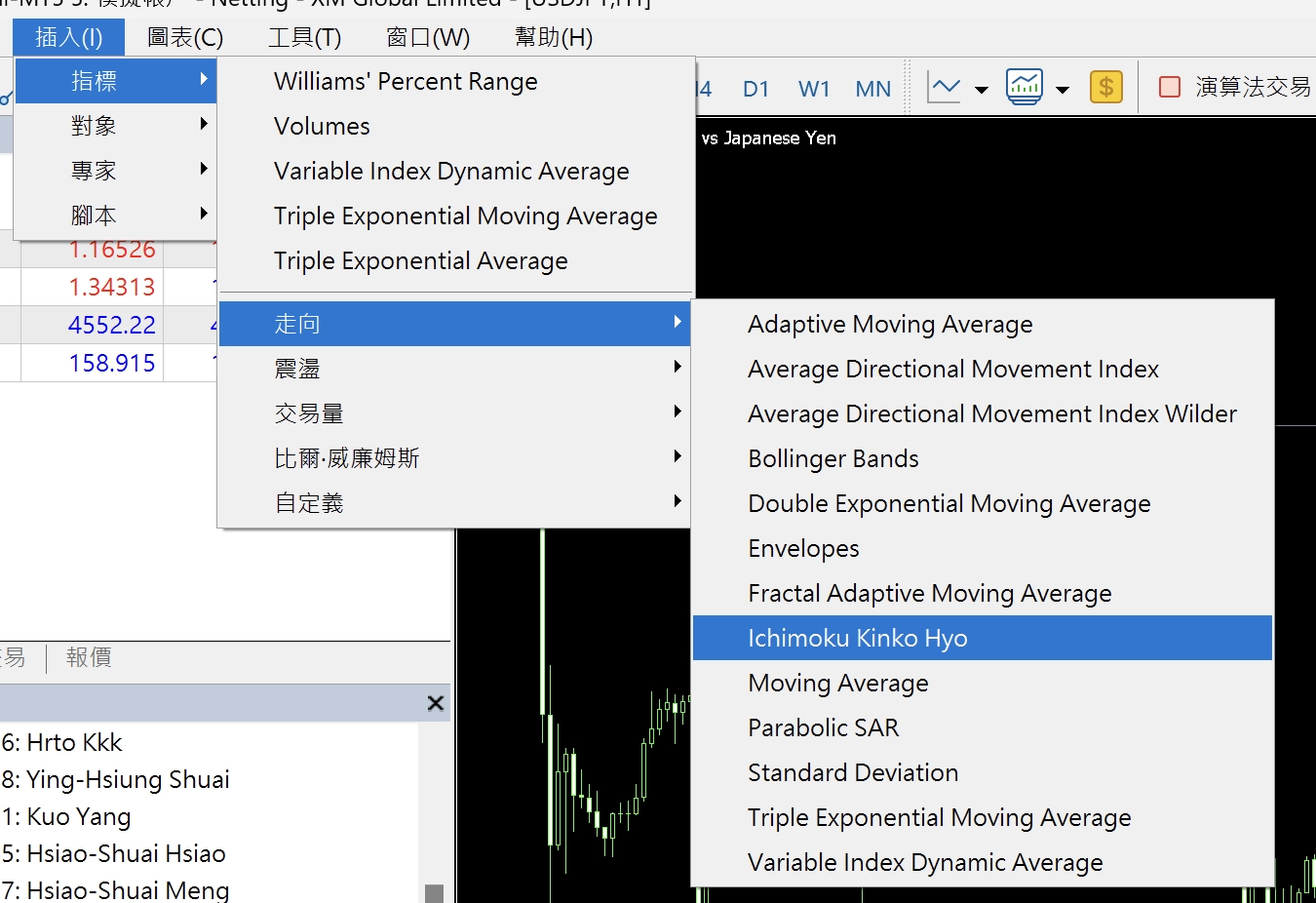Switch to W1 timeframe
The image size is (1316, 903).
[x=814, y=89]
